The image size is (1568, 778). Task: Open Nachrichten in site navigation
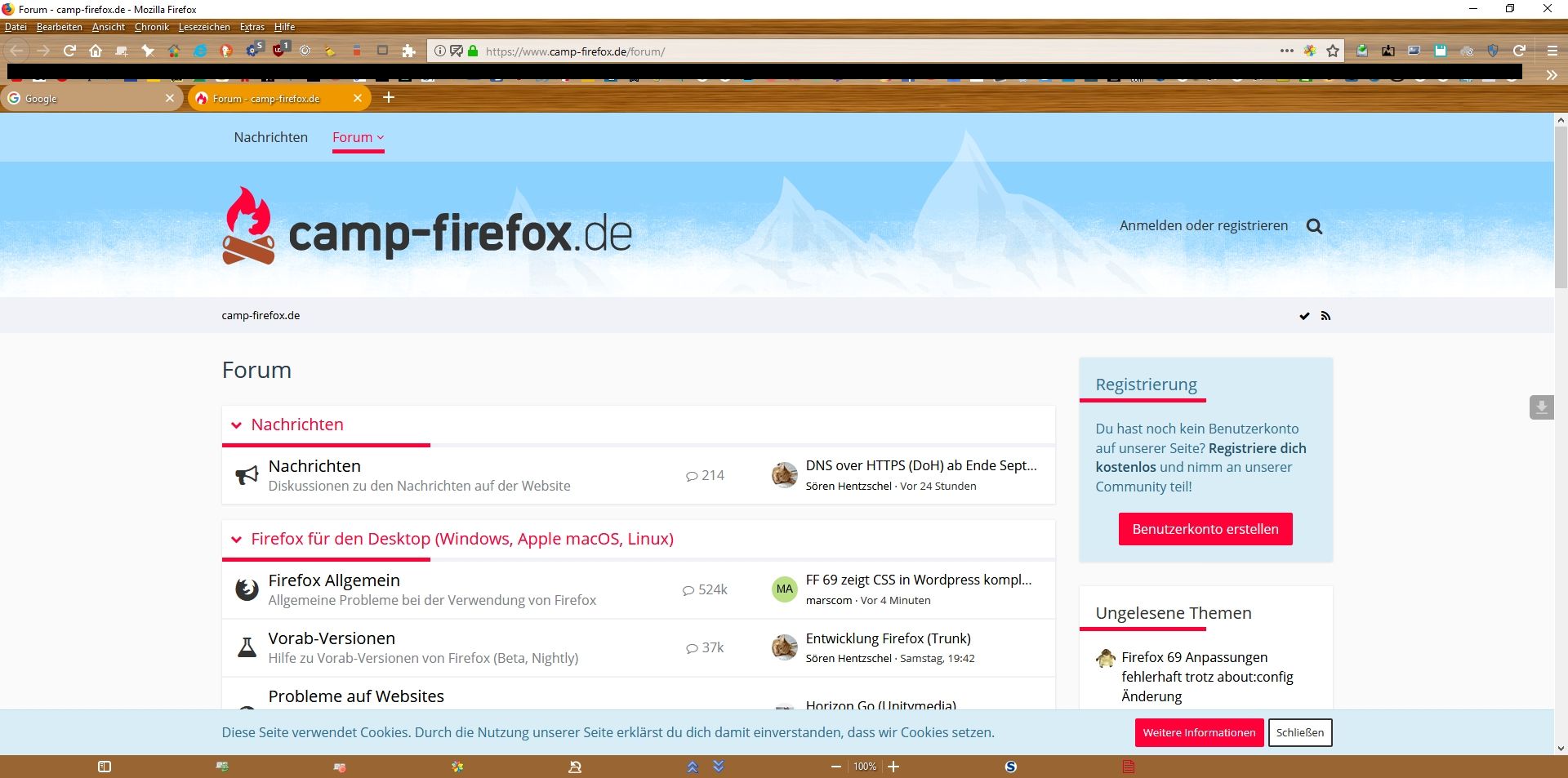[271, 137]
